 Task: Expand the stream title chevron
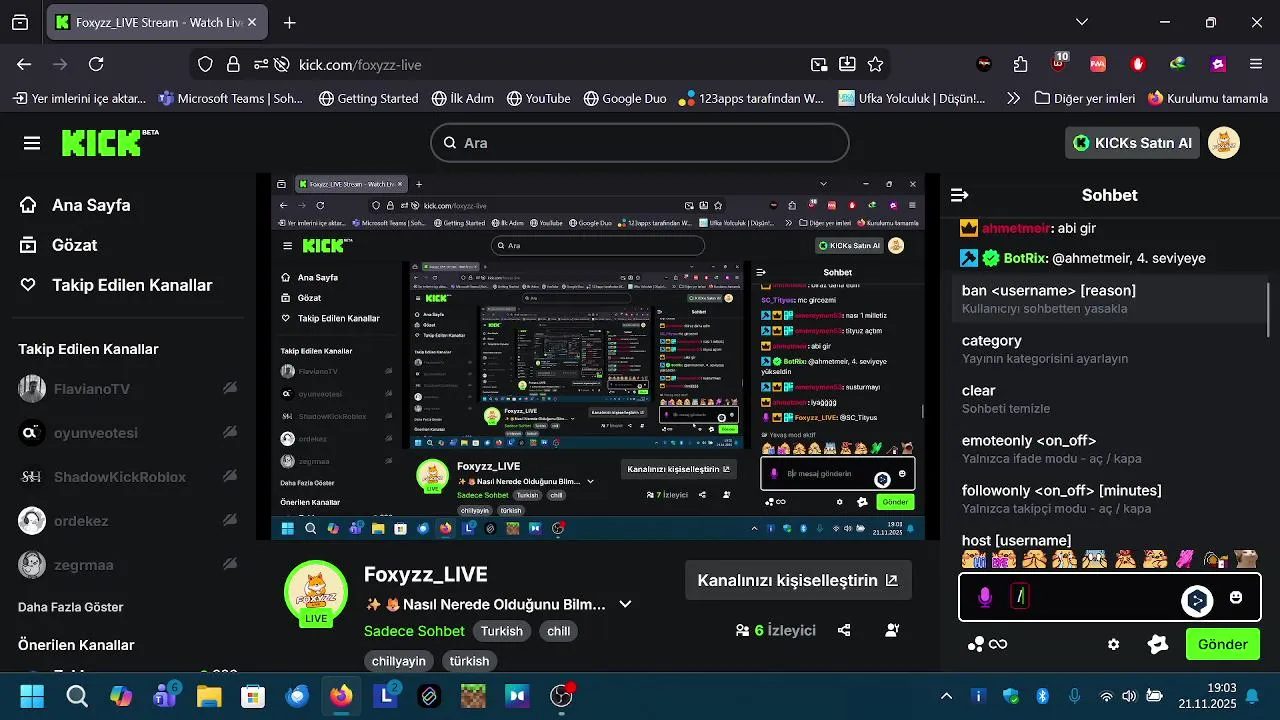pyautogui.click(x=625, y=604)
